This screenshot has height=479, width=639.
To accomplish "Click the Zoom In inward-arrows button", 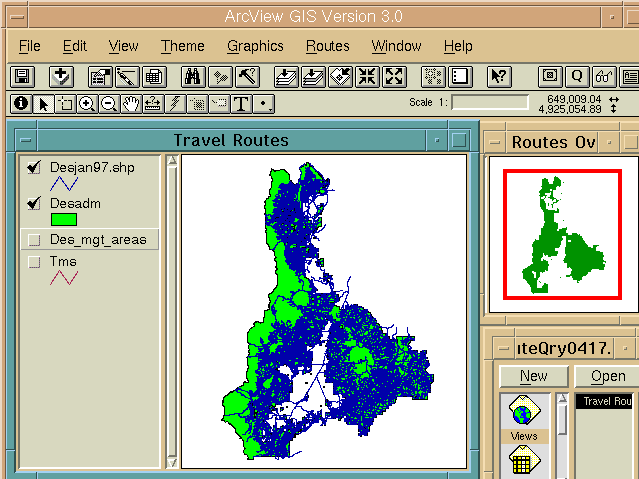I will coord(367,76).
